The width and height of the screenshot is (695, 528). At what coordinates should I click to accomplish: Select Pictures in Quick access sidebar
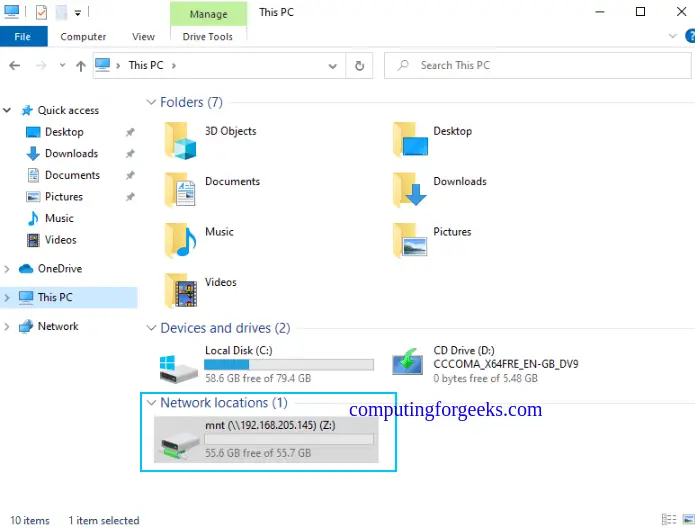click(64, 196)
